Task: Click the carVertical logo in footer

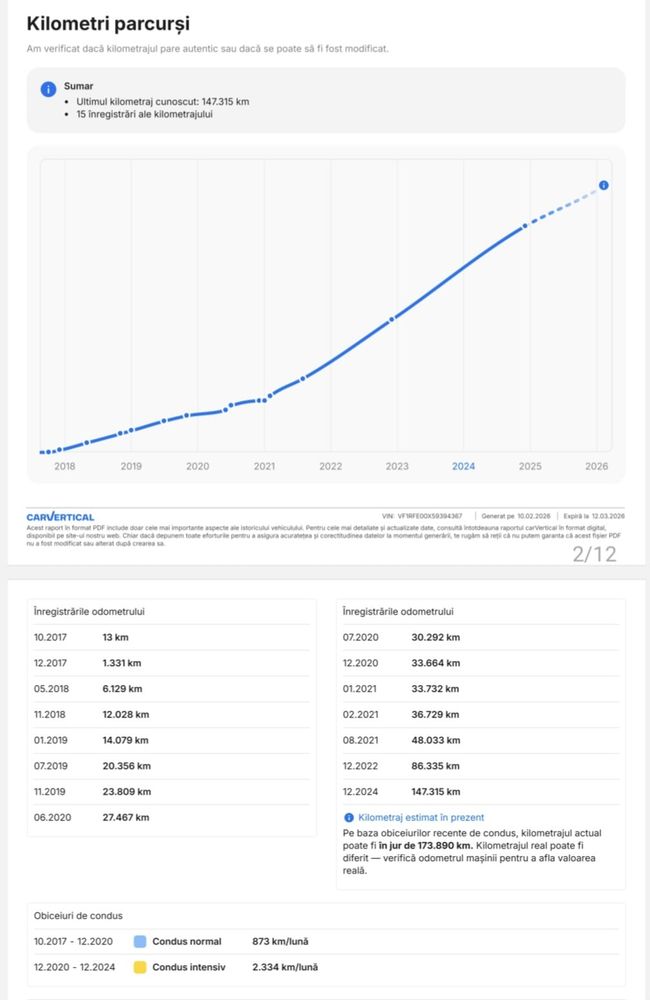Action: pyautogui.click(x=60, y=517)
